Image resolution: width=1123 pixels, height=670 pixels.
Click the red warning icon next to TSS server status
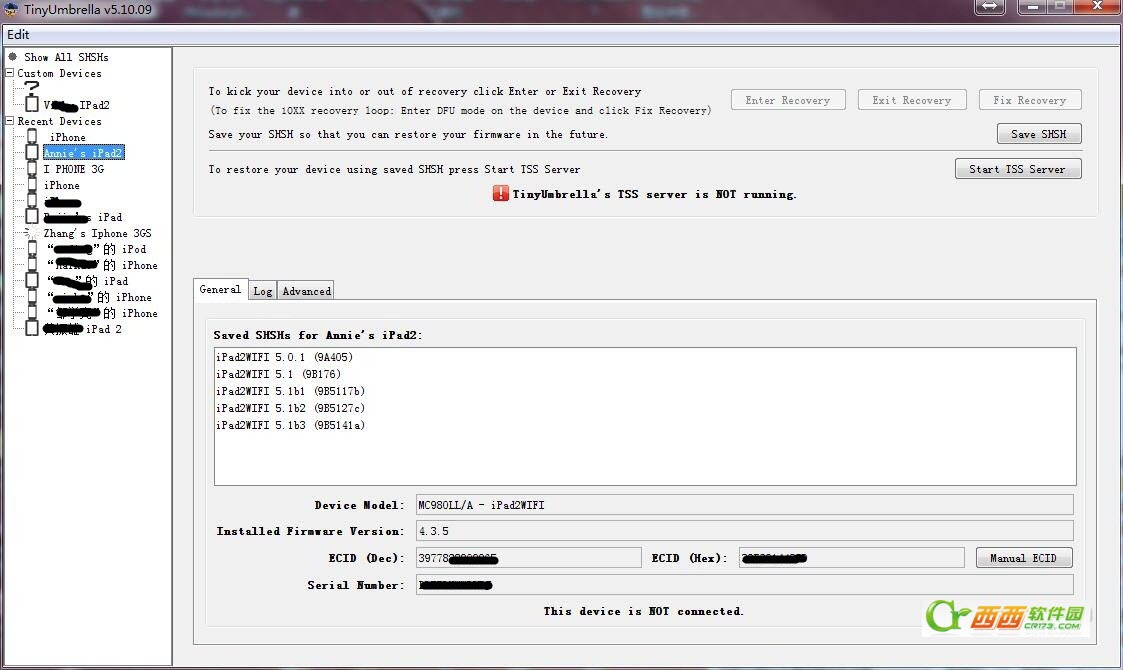pos(501,193)
